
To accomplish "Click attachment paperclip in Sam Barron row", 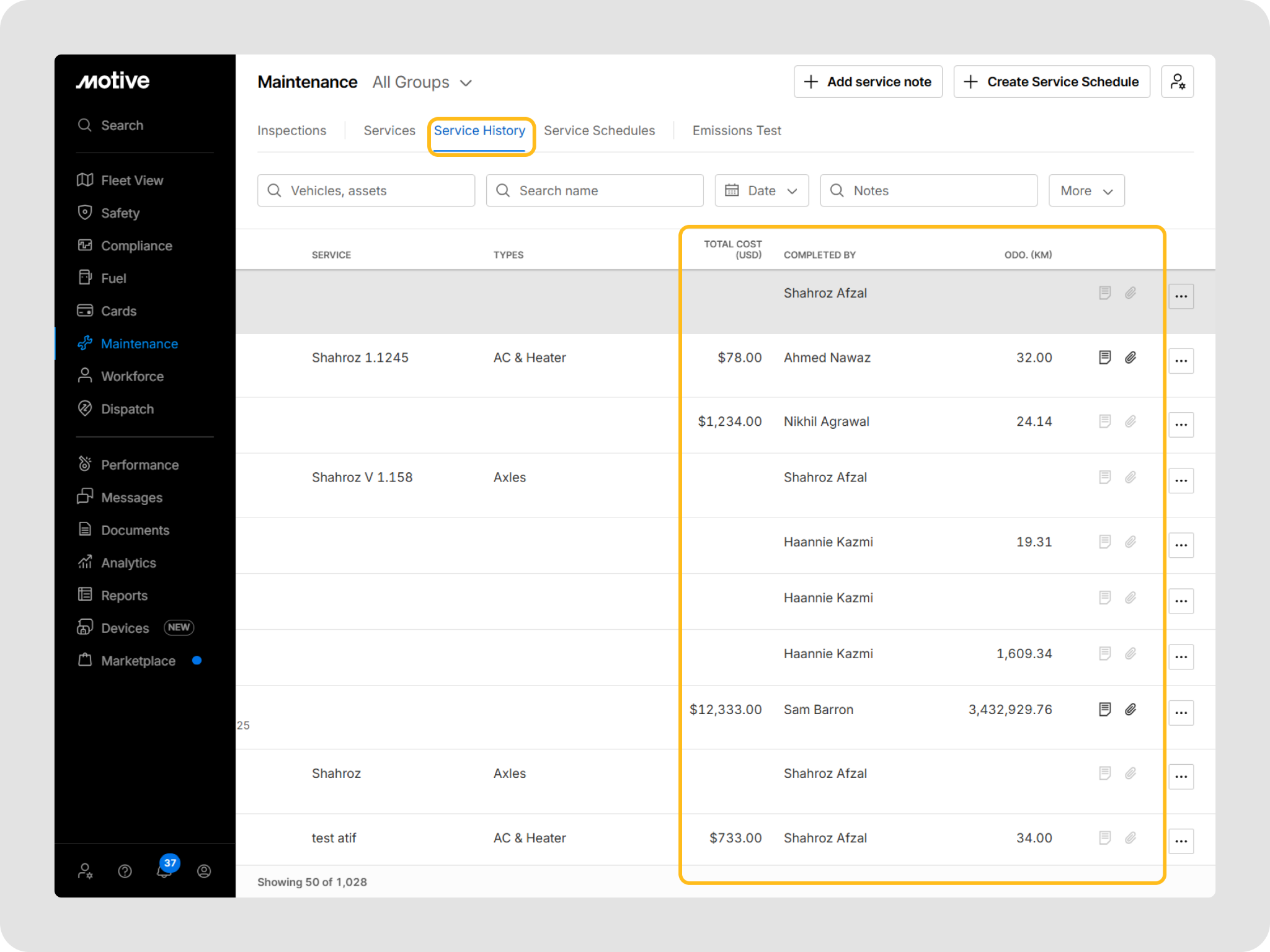I will coord(1130,709).
